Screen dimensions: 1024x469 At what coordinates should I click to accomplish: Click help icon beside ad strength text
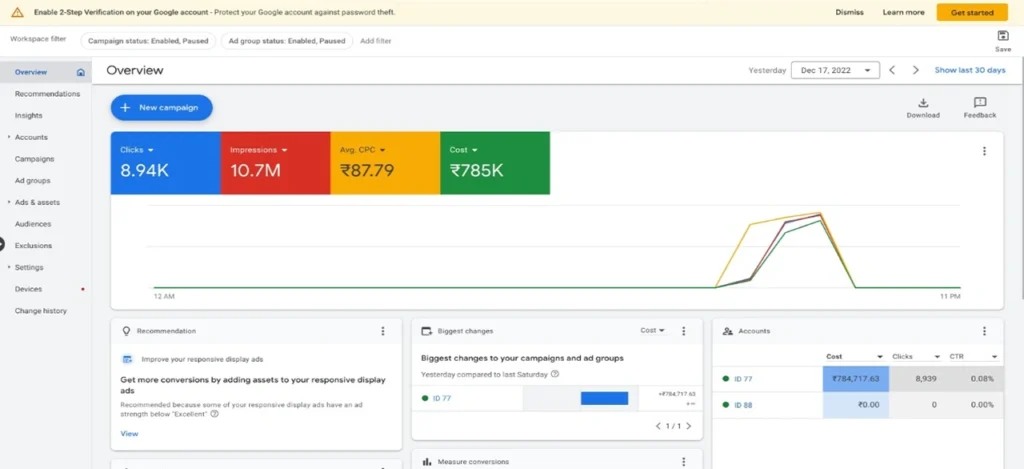[x=215, y=413]
